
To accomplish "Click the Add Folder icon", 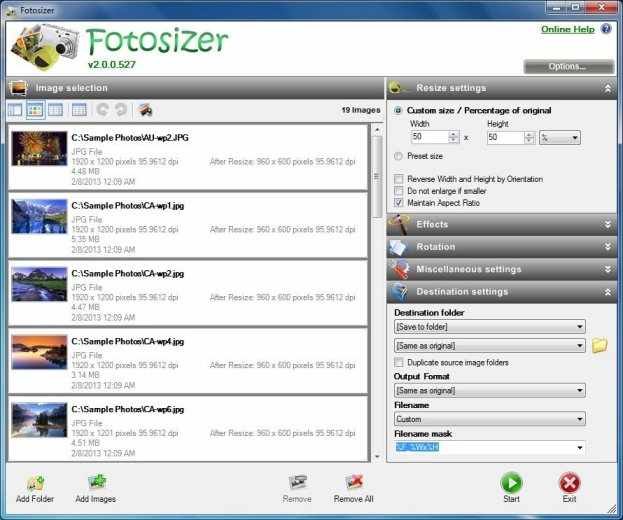I will (35, 483).
